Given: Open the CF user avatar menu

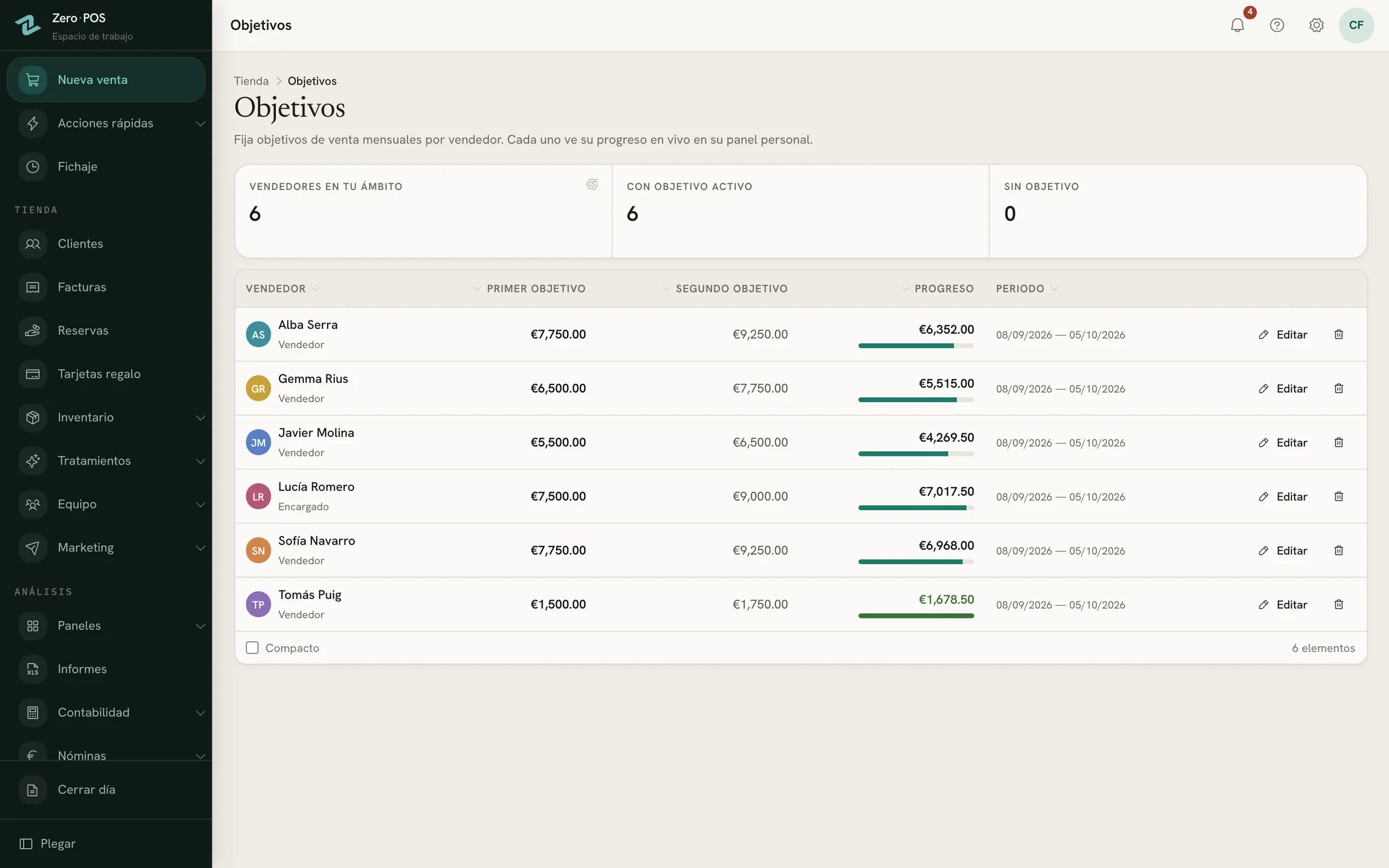Looking at the screenshot, I should [x=1356, y=25].
